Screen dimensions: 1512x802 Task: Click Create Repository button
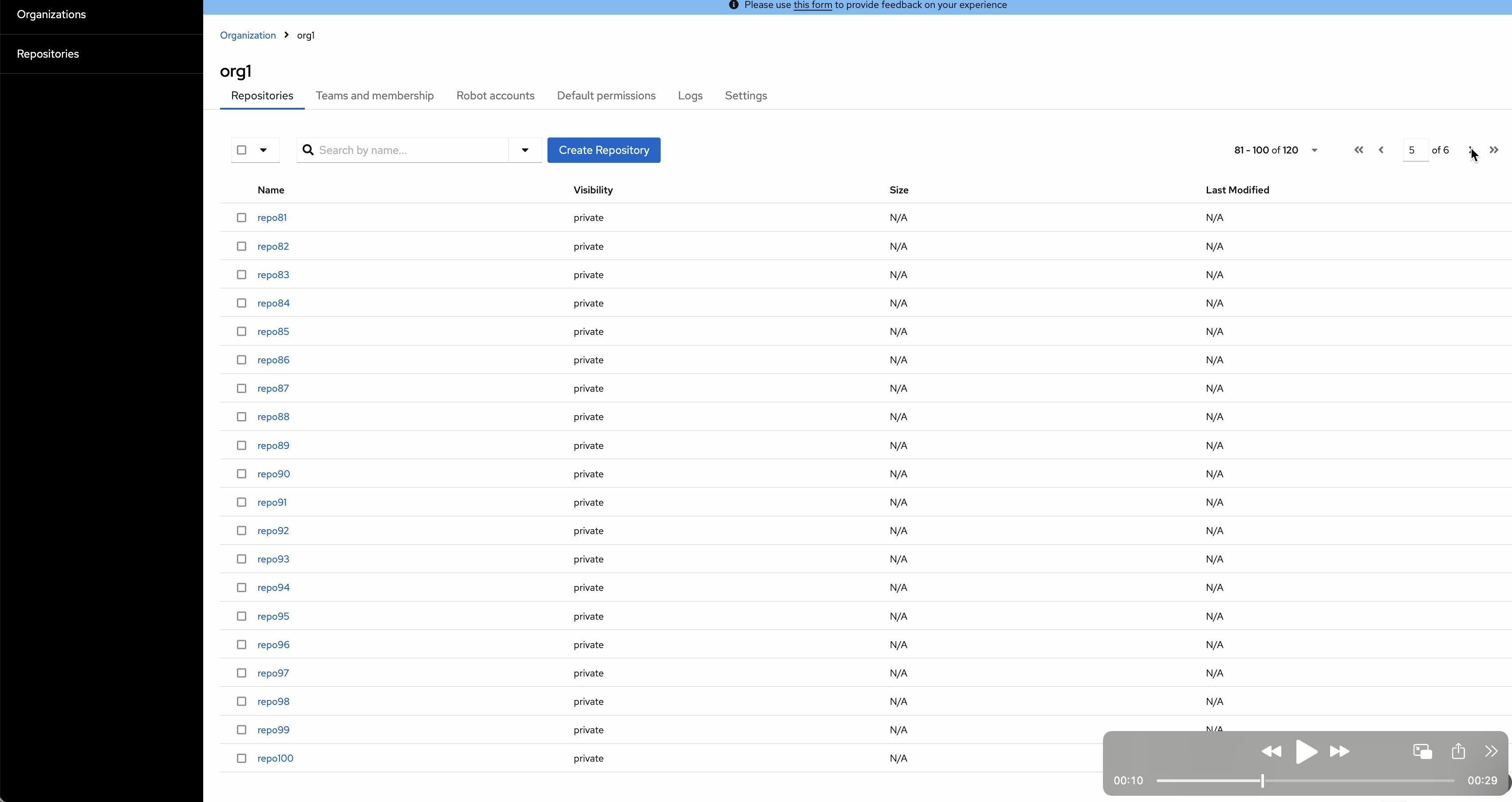[603, 150]
